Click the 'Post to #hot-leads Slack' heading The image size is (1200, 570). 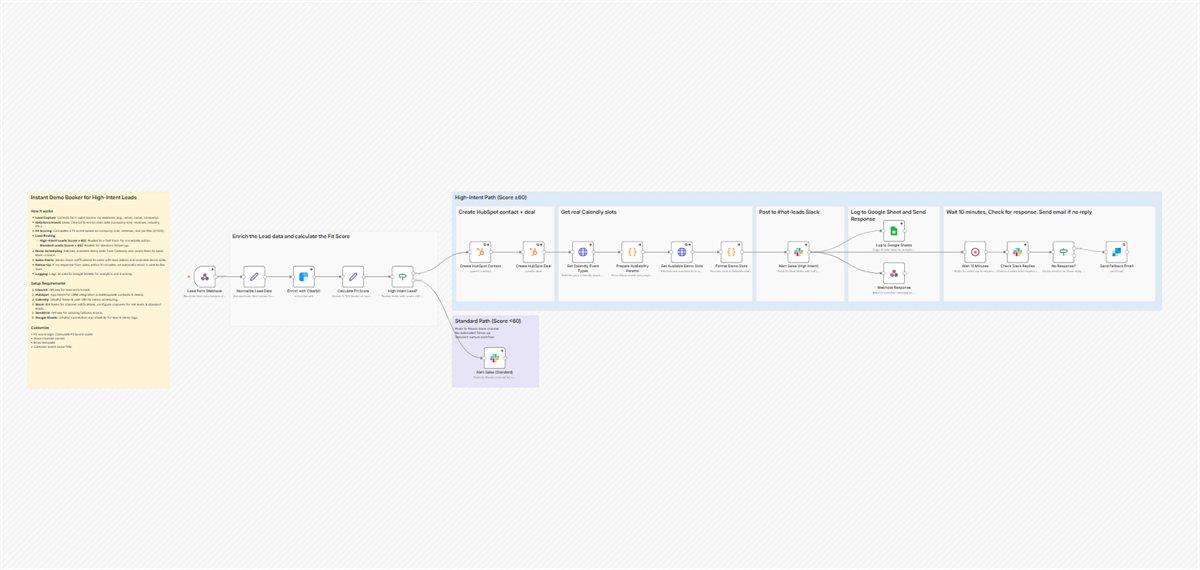point(790,212)
